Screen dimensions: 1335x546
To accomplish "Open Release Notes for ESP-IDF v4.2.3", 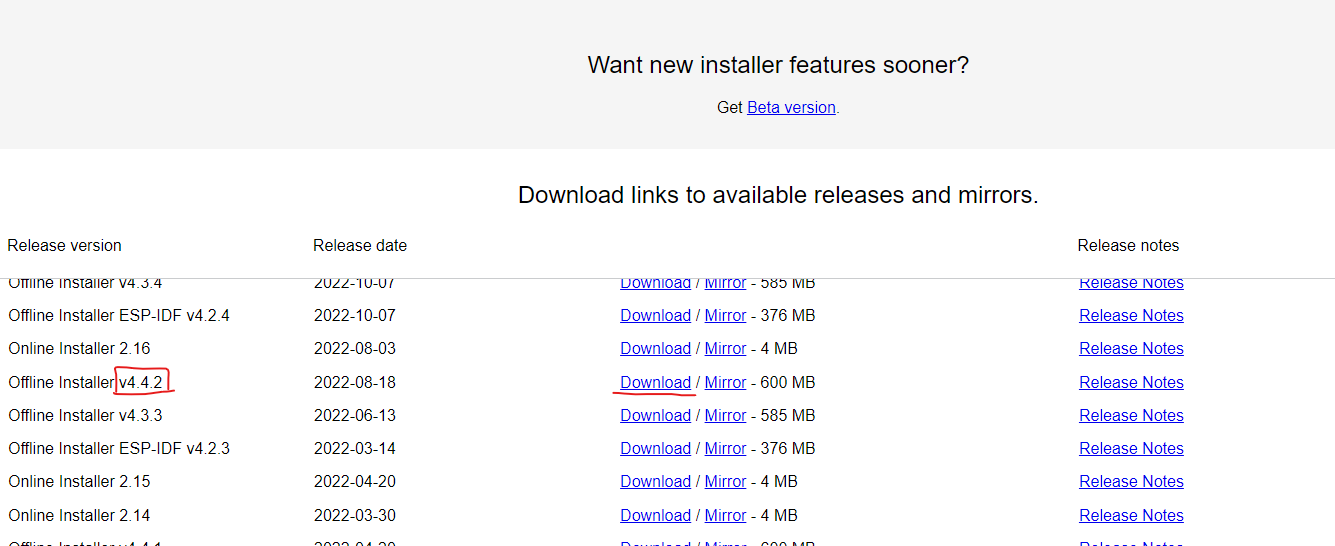I will pyautogui.click(x=1131, y=448).
